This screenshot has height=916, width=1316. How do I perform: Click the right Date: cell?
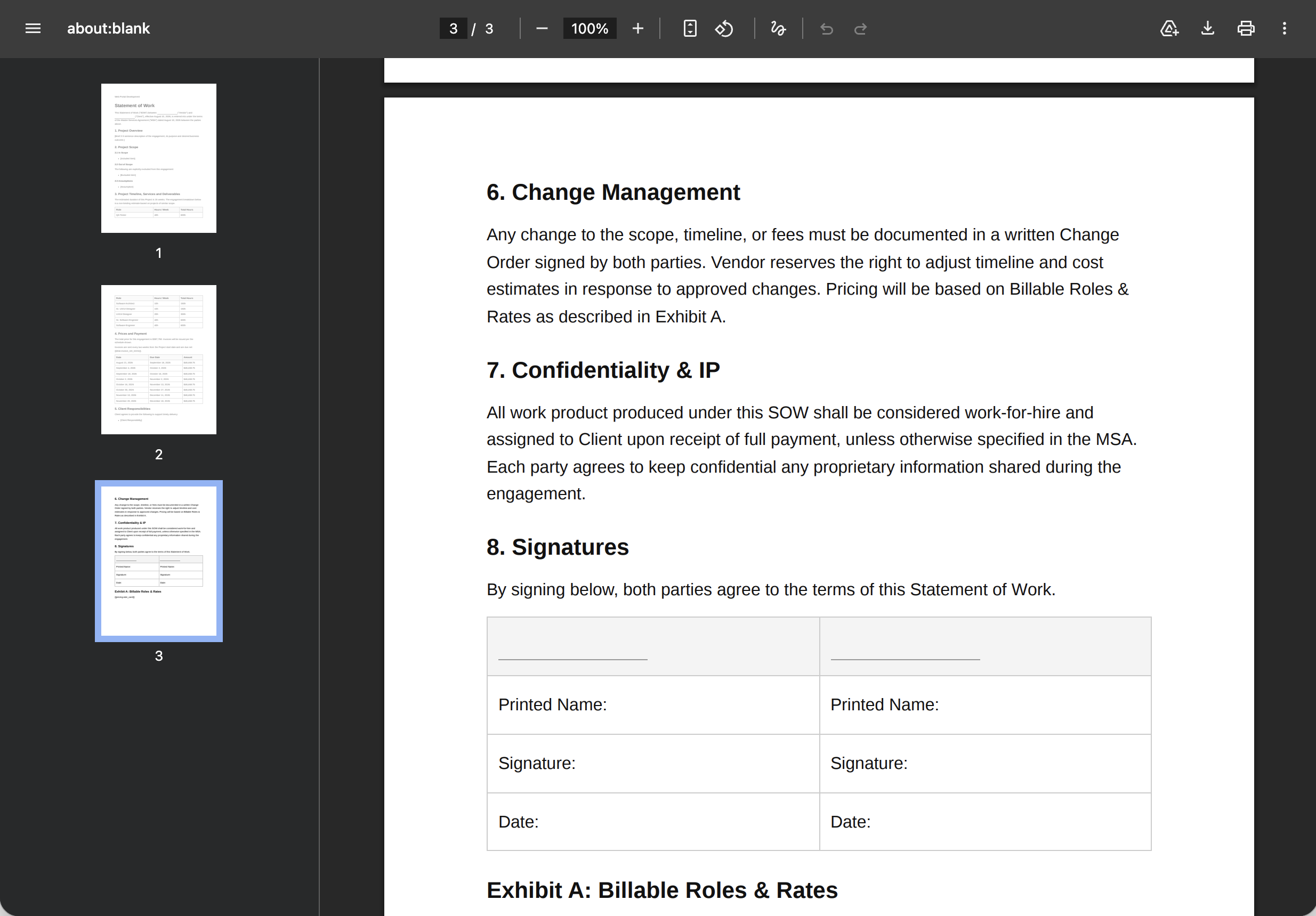click(986, 822)
